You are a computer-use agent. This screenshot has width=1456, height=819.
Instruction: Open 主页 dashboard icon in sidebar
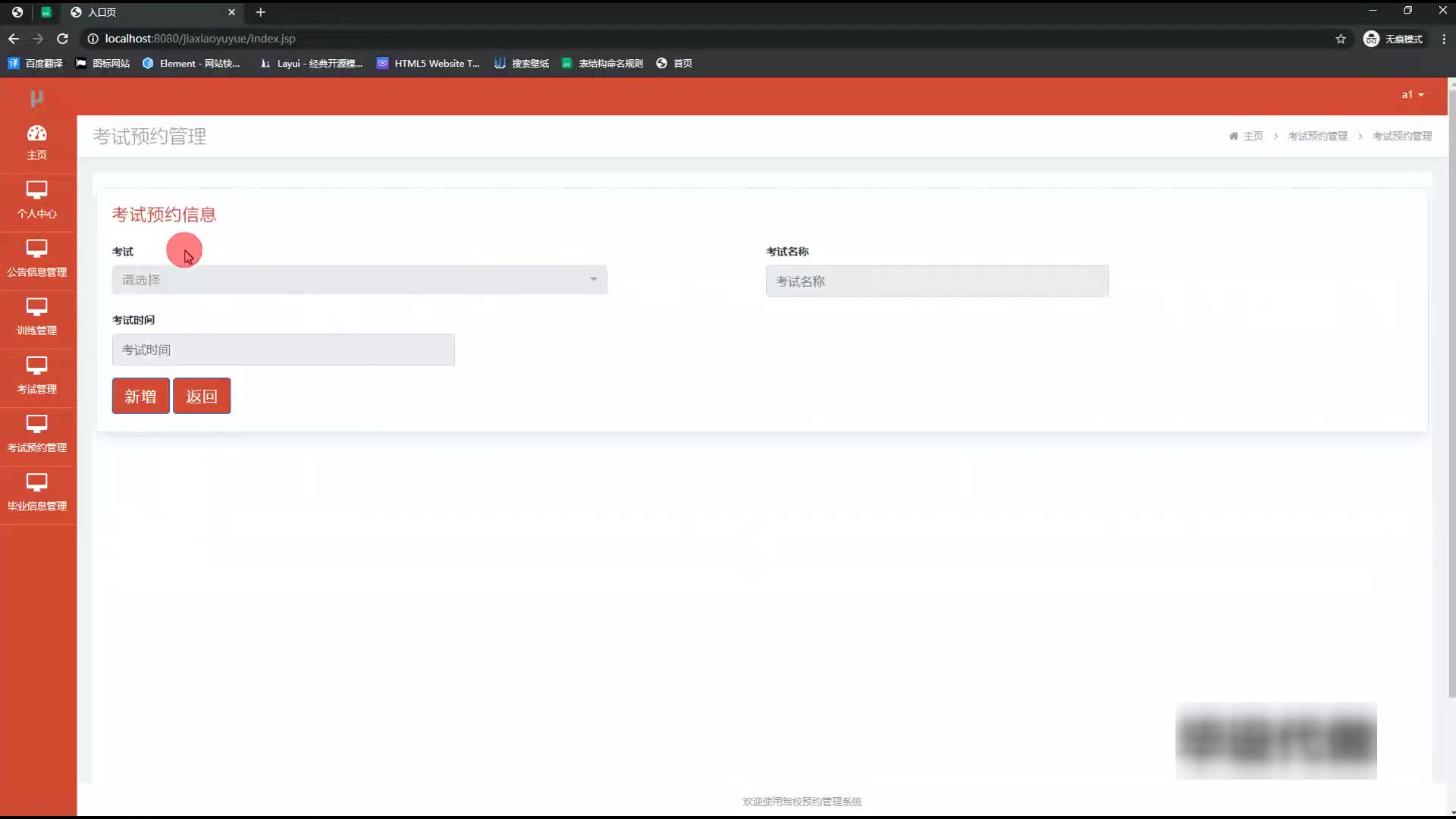(36, 134)
